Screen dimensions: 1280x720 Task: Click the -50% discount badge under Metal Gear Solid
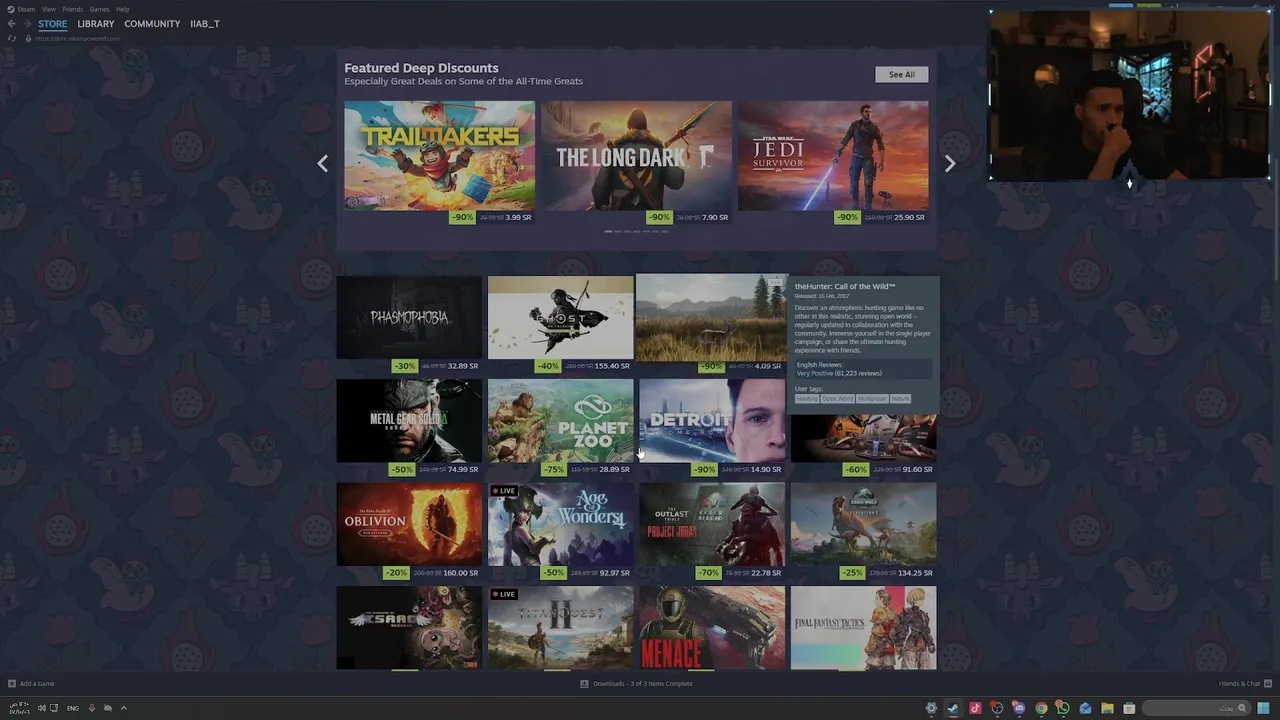pyautogui.click(x=401, y=469)
